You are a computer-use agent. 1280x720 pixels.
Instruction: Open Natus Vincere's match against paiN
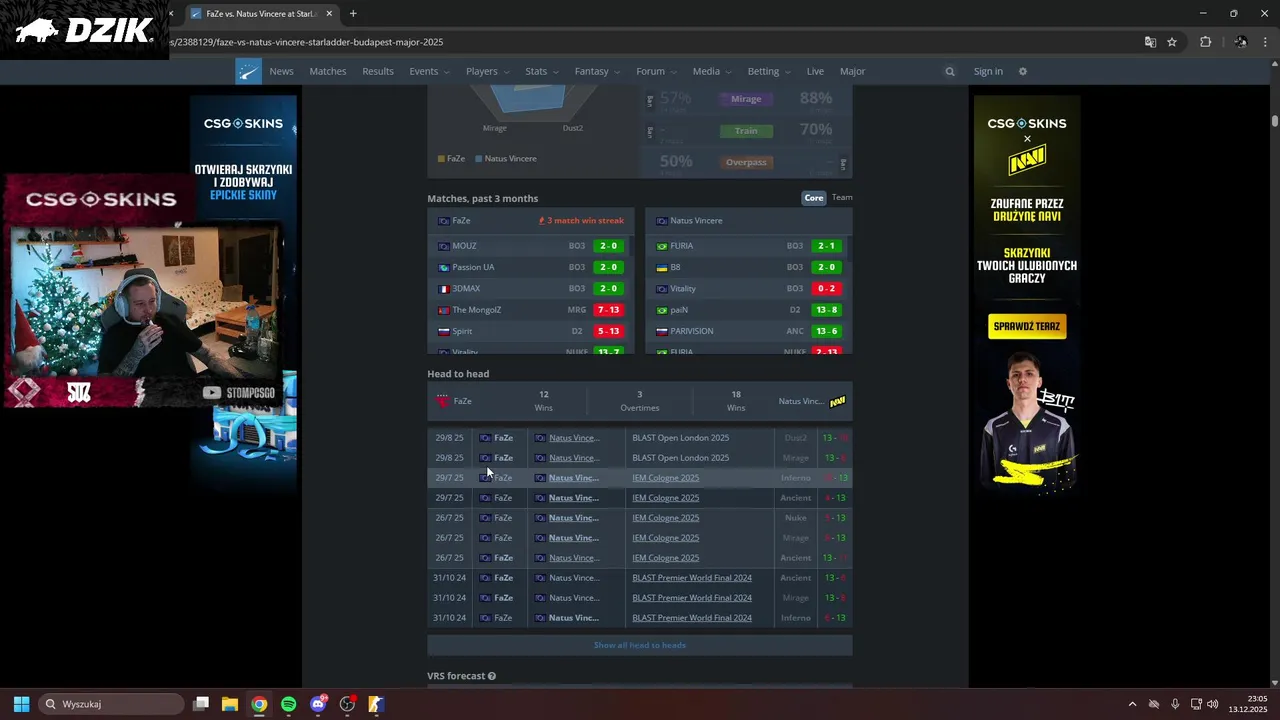tap(749, 310)
